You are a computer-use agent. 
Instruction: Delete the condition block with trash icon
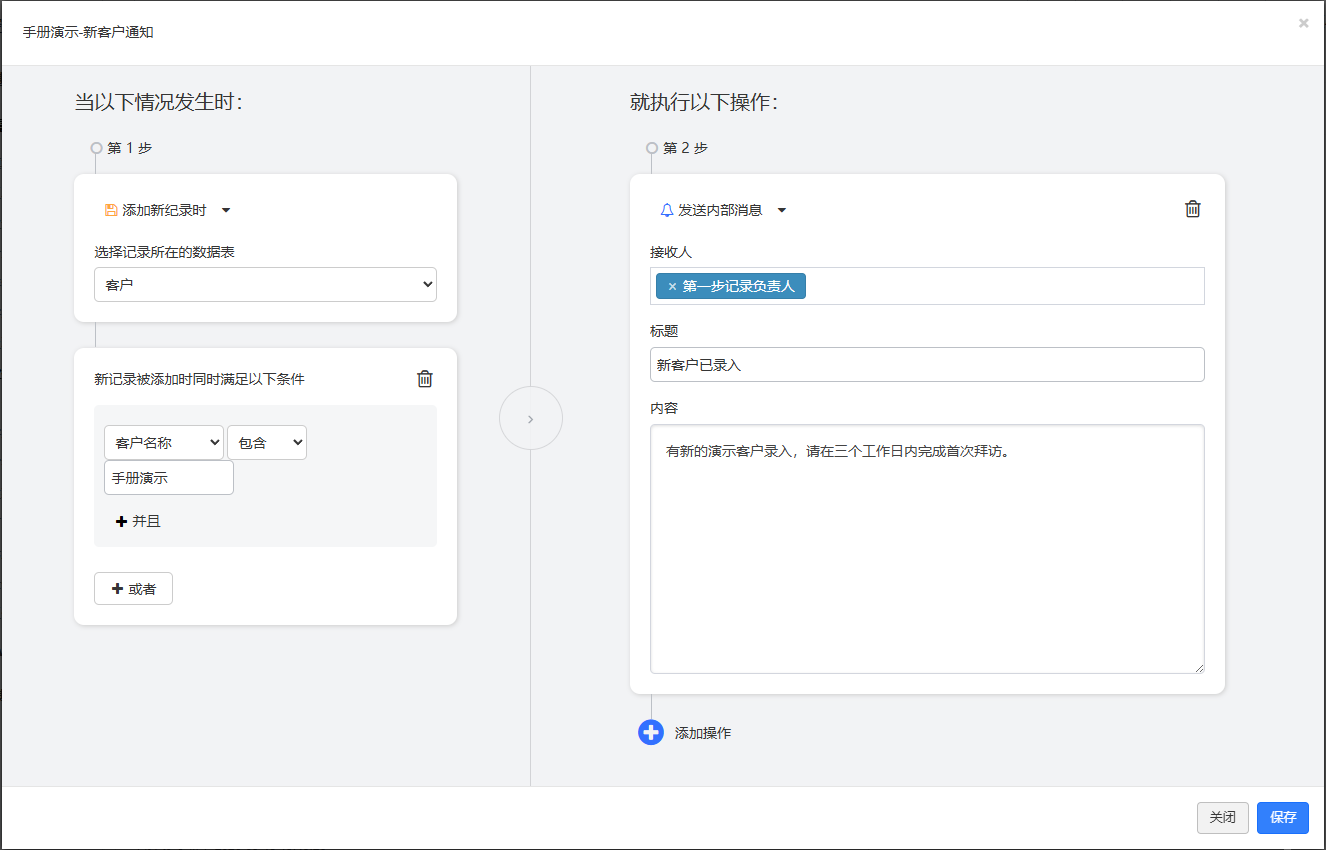[425, 379]
